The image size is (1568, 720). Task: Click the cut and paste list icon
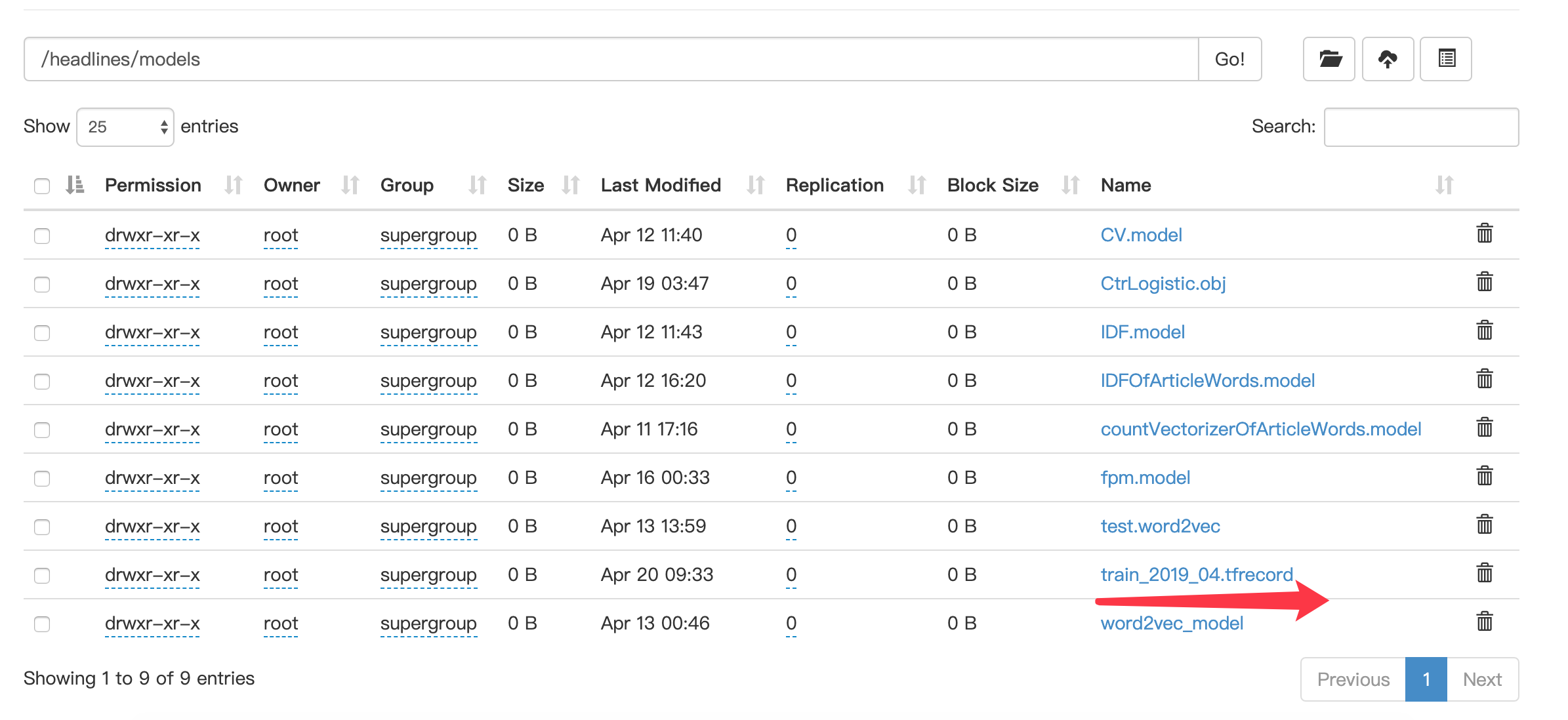point(1446,59)
